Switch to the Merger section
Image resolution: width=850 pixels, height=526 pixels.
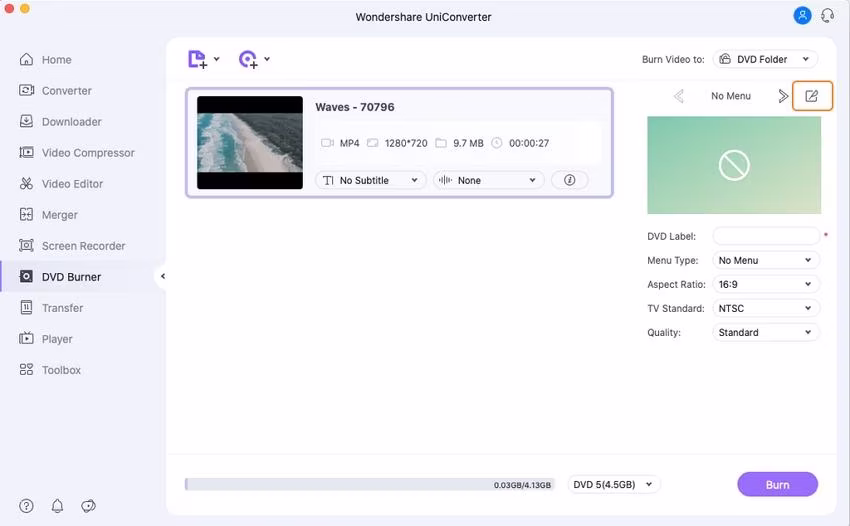(x=48, y=215)
